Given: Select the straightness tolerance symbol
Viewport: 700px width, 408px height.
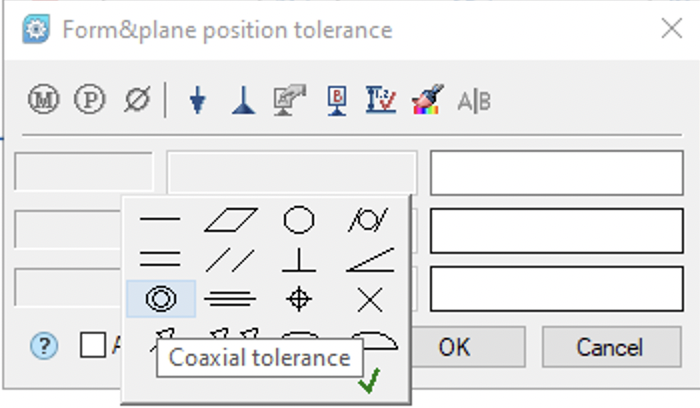Looking at the screenshot, I should [160, 219].
